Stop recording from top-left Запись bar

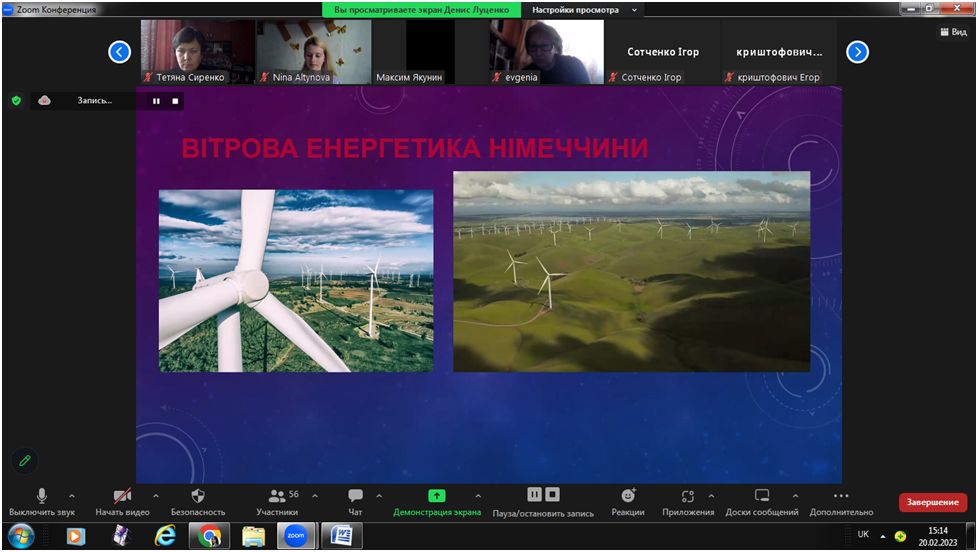(x=175, y=101)
